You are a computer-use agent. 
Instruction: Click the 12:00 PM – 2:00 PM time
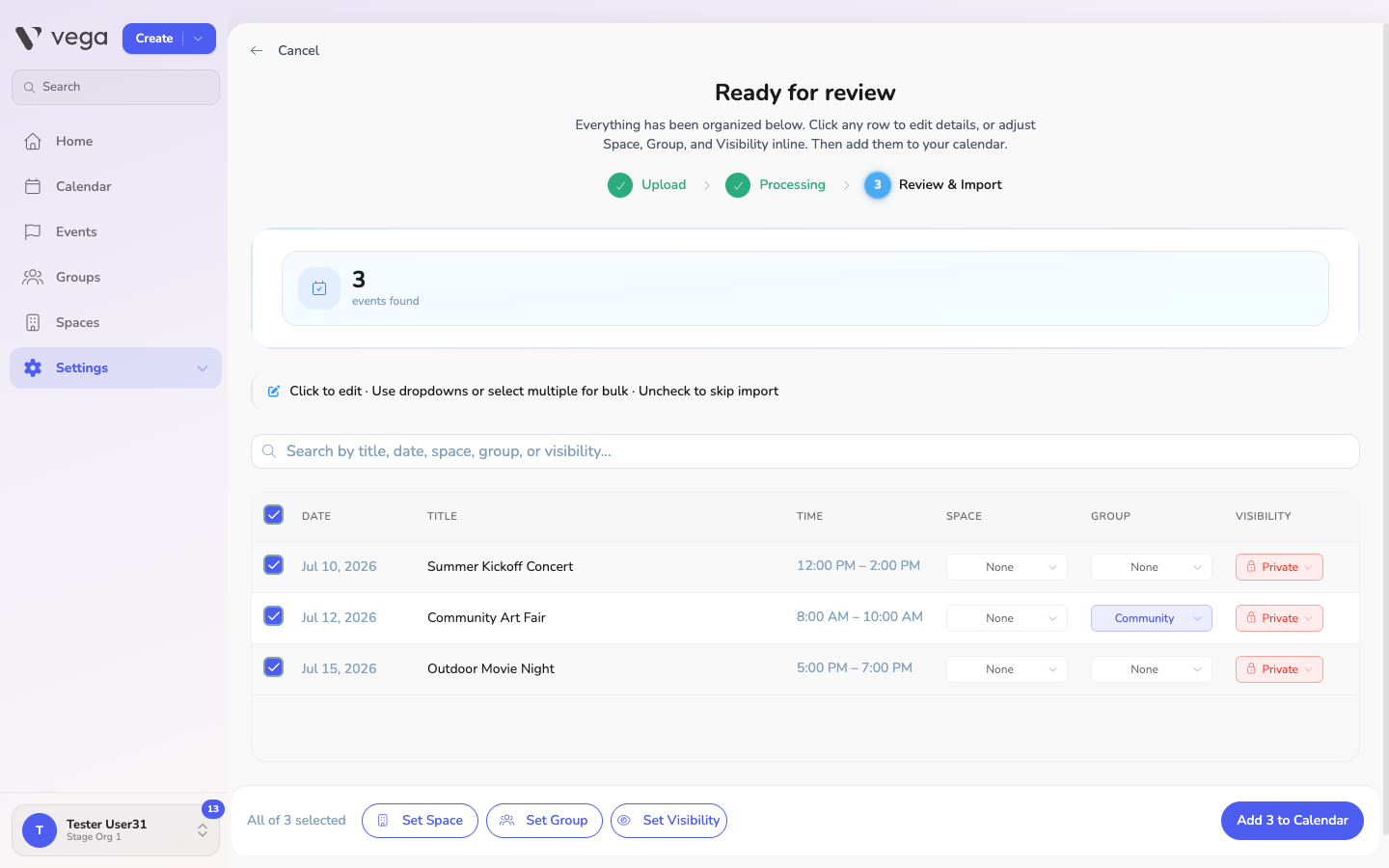(x=858, y=565)
